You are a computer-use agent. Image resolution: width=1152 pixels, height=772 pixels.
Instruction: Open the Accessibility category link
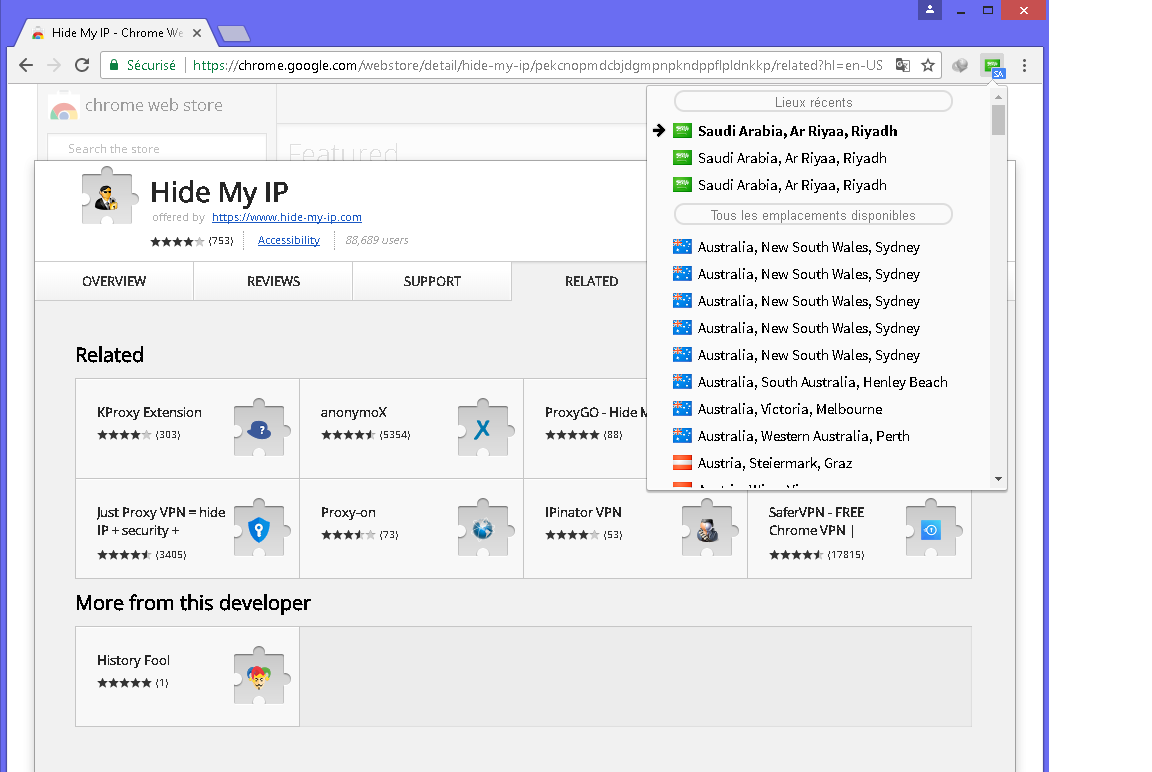tap(289, 240)
